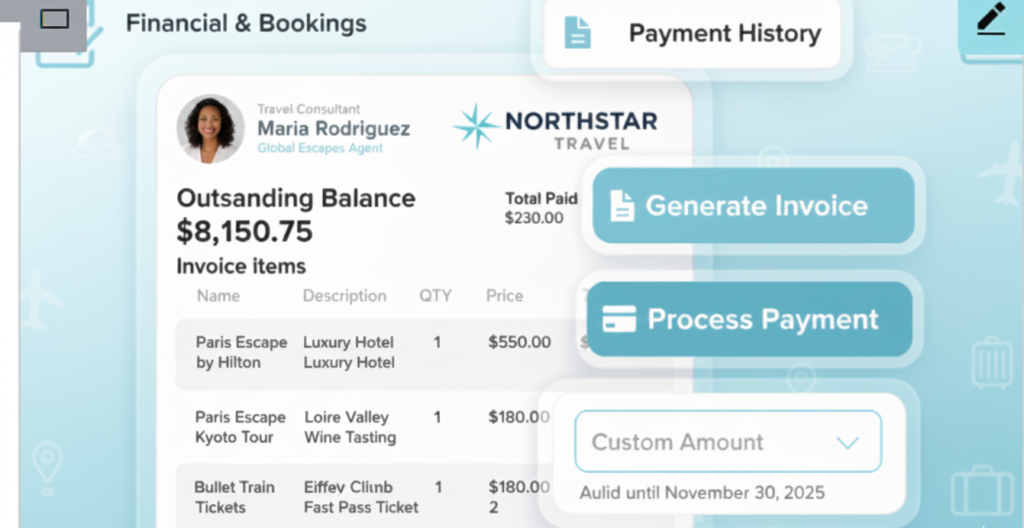Click the invoice page icon on Generate Invoice
1024x528 pixels.
click(x=622, y=206)
